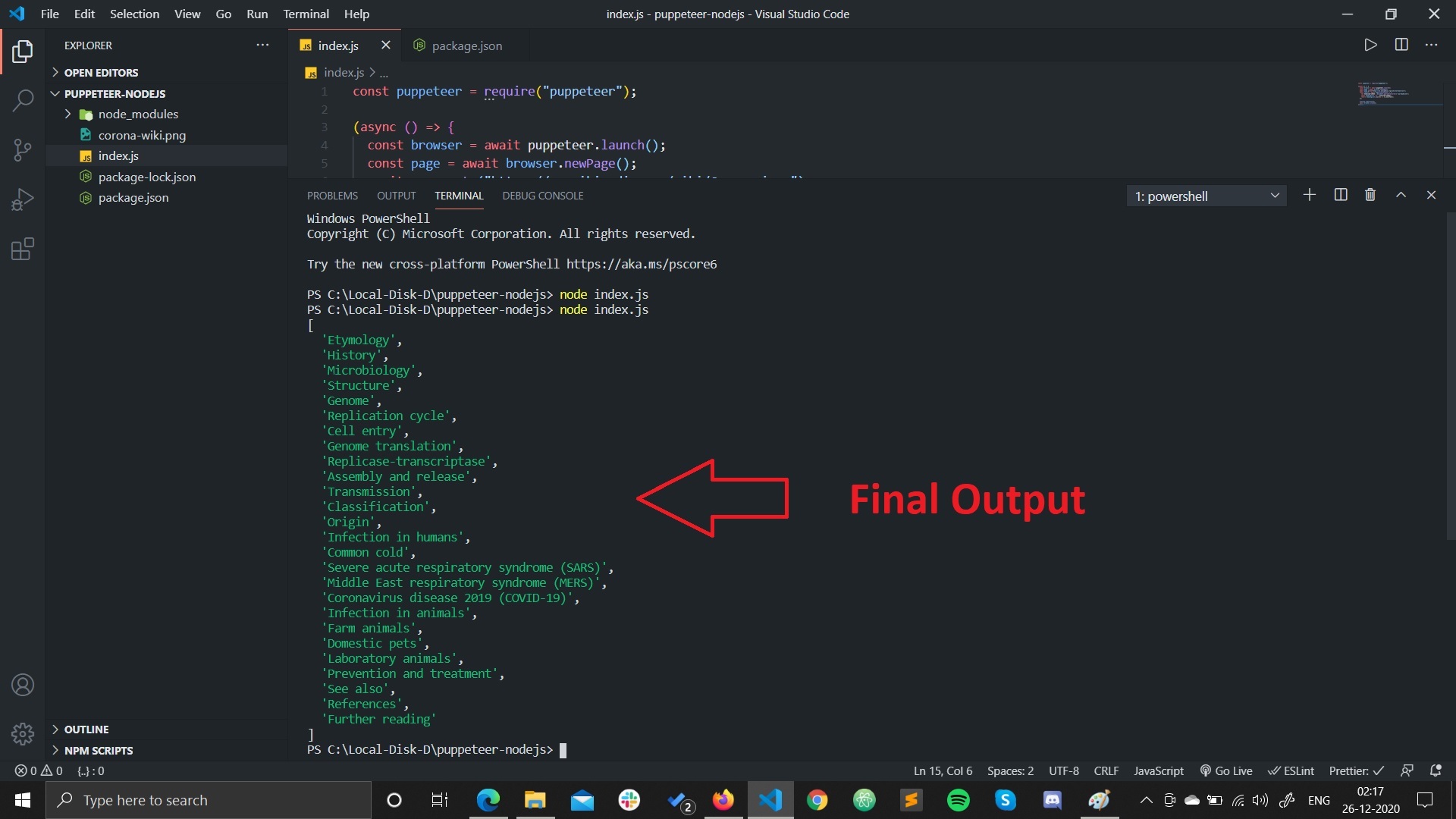
Task: Split the editor to the right
Action: coord(1401,45)
